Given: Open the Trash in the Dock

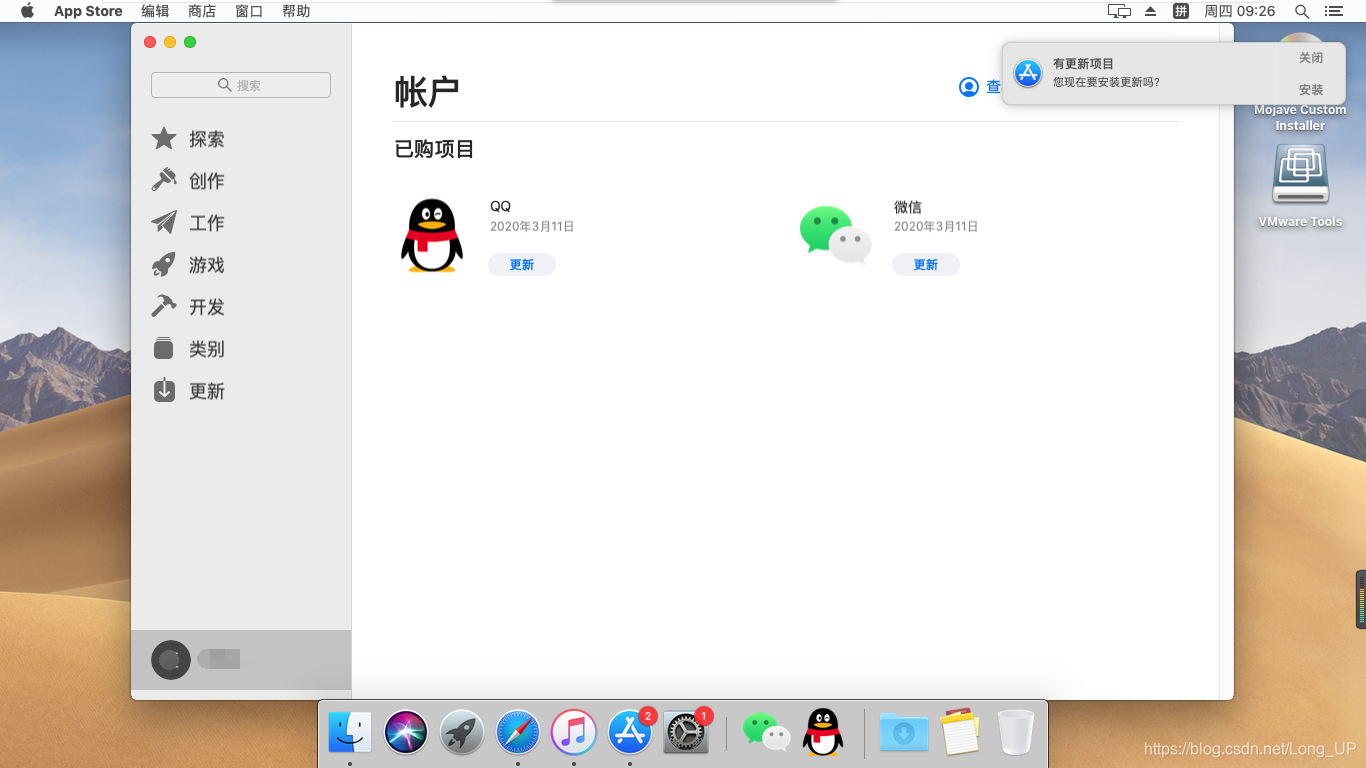Looking at the screenshot, I should click(1016, 733).
